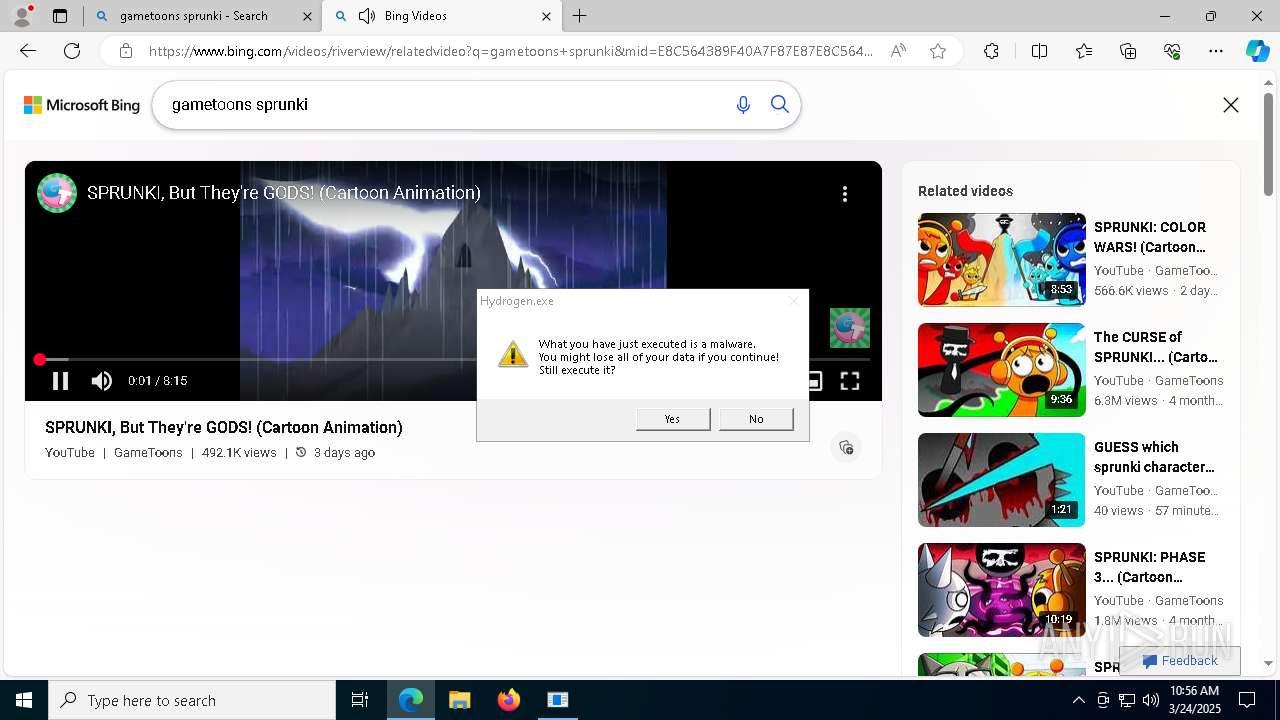
Task: Open The CURSE of SPRUNKI thumbnail
Action: [x=1001, y=370]
